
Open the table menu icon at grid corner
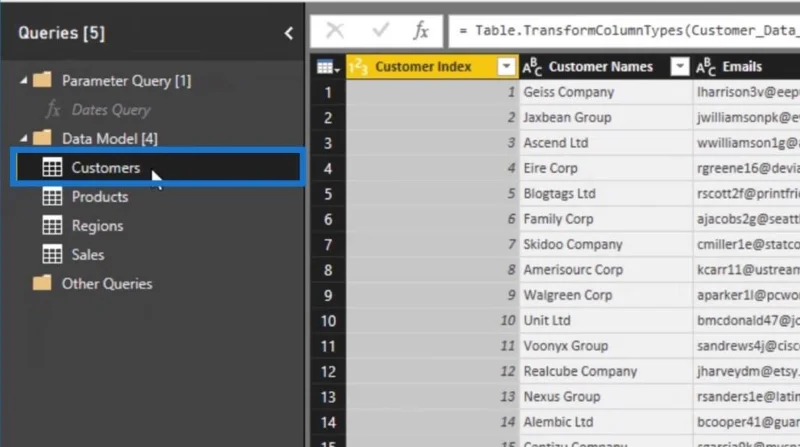[328, 67]
